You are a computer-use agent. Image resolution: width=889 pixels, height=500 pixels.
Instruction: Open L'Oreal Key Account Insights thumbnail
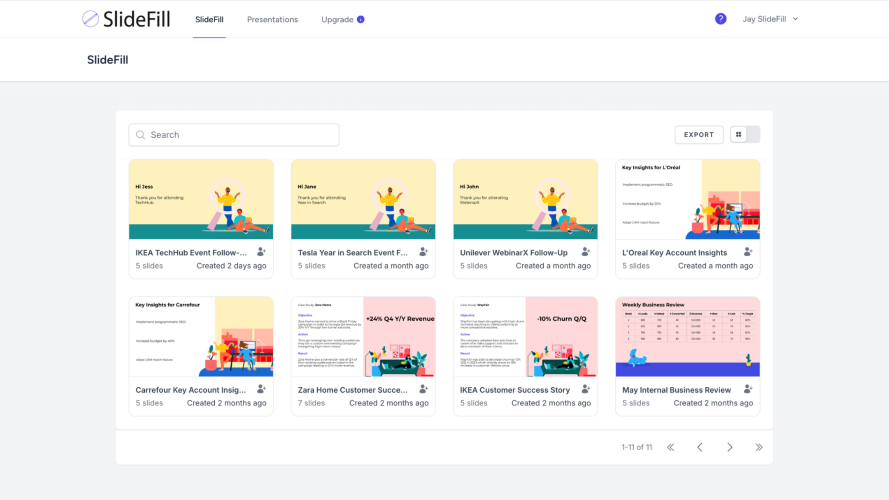pyautogui.click(x=688, y=199)
